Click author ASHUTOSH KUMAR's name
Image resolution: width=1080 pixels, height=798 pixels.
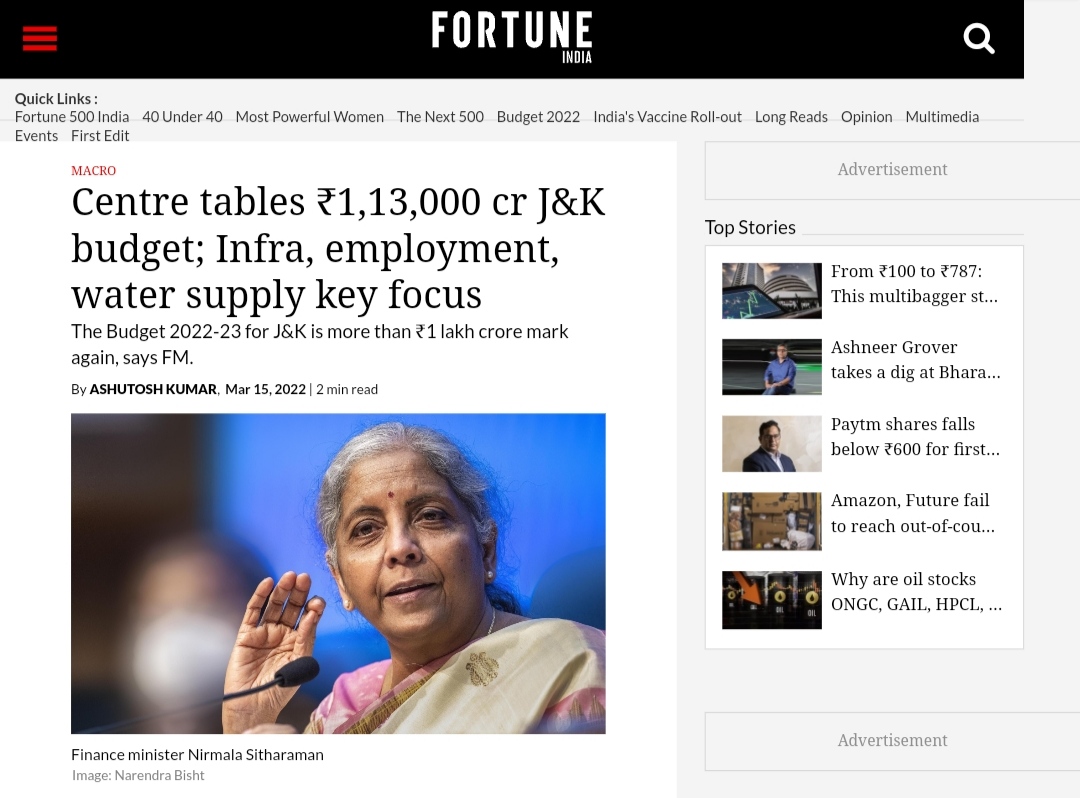pyautogui.click(x=152, y=388)
